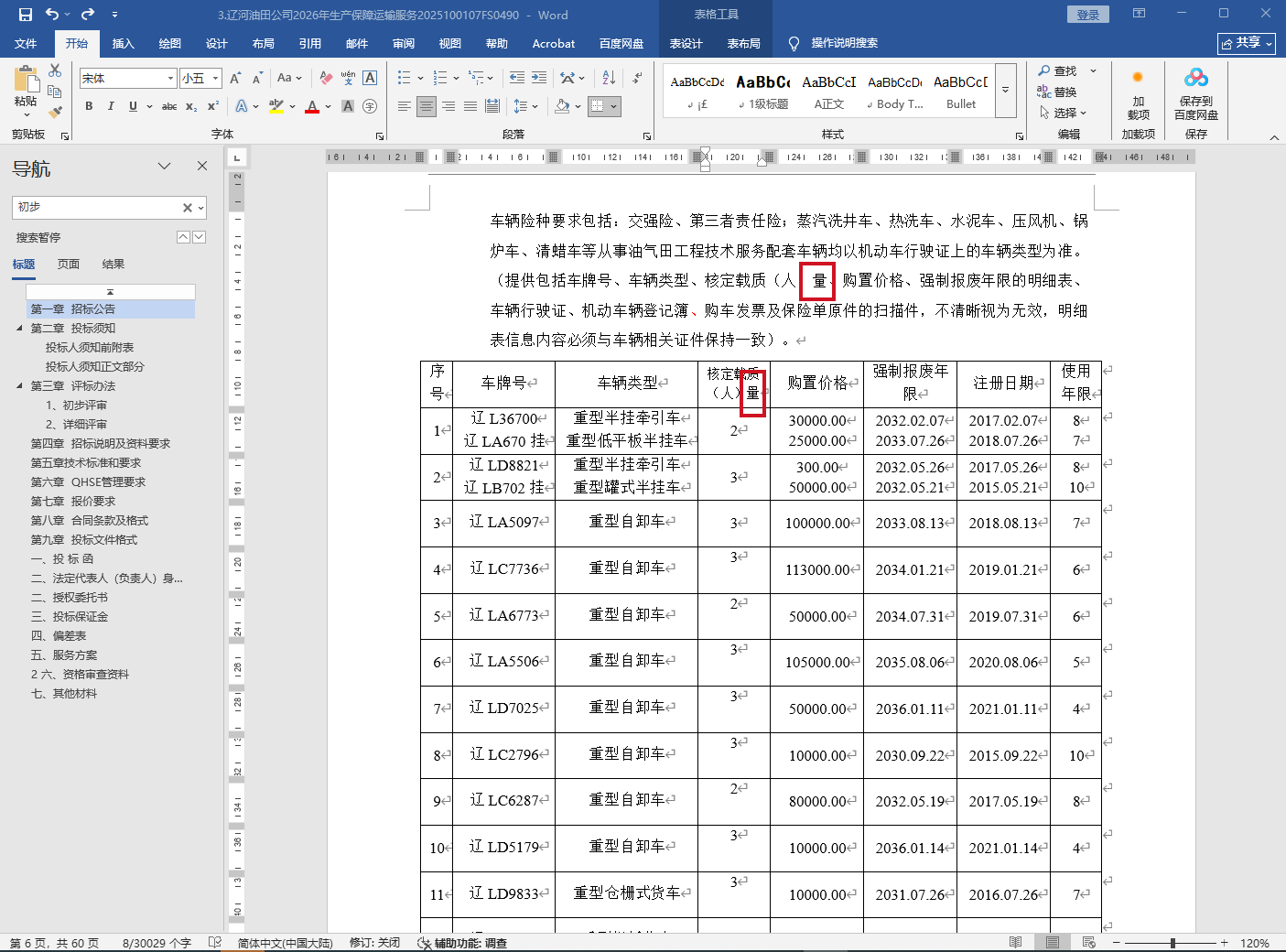Increase paragraph indent
Viewport: 1286px width, 952px height.
coord(539,79)
